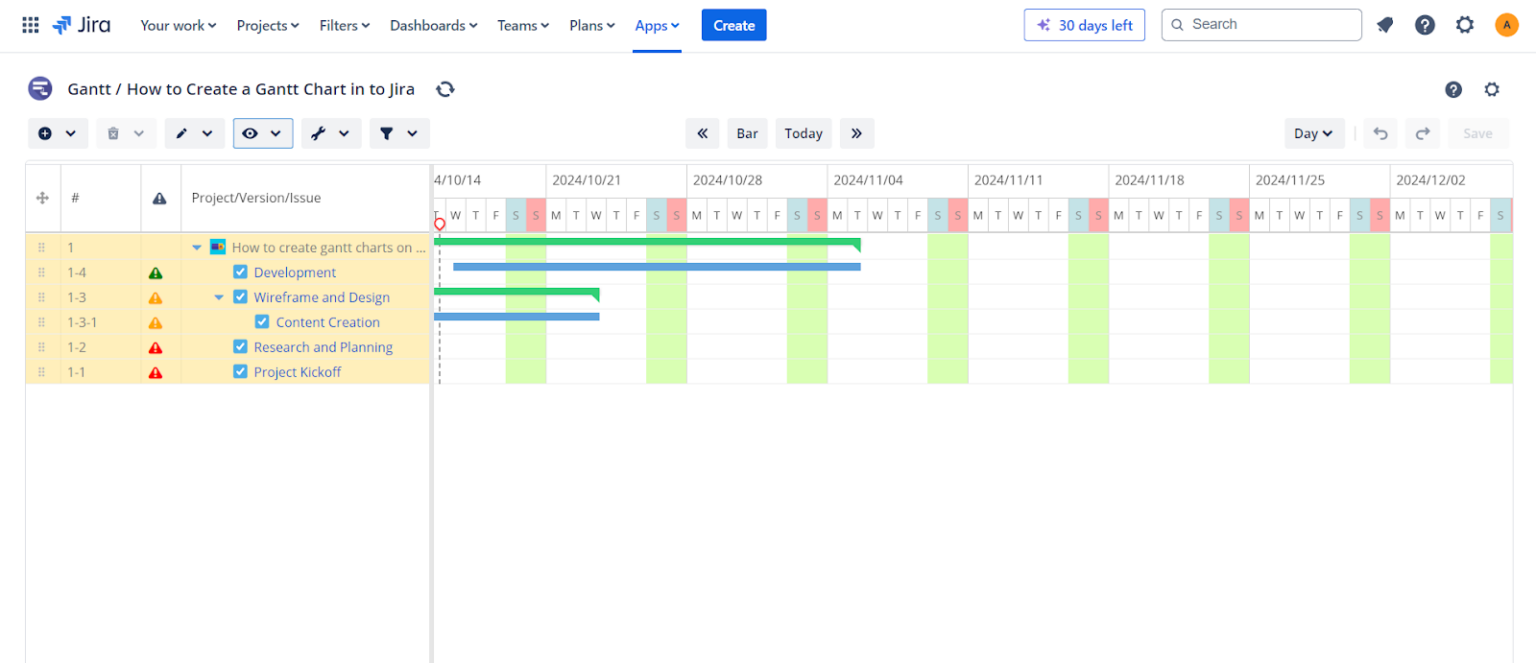Screen dimensions: 1536x663
Task: Open the Apps menu
Action: (657, 25)
